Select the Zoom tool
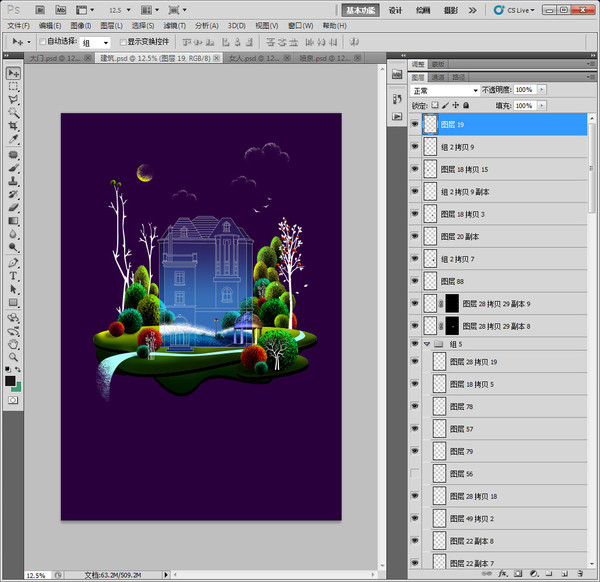Image resolution: width=600 pixels, height=582 pixels. [x=13, y=357]
